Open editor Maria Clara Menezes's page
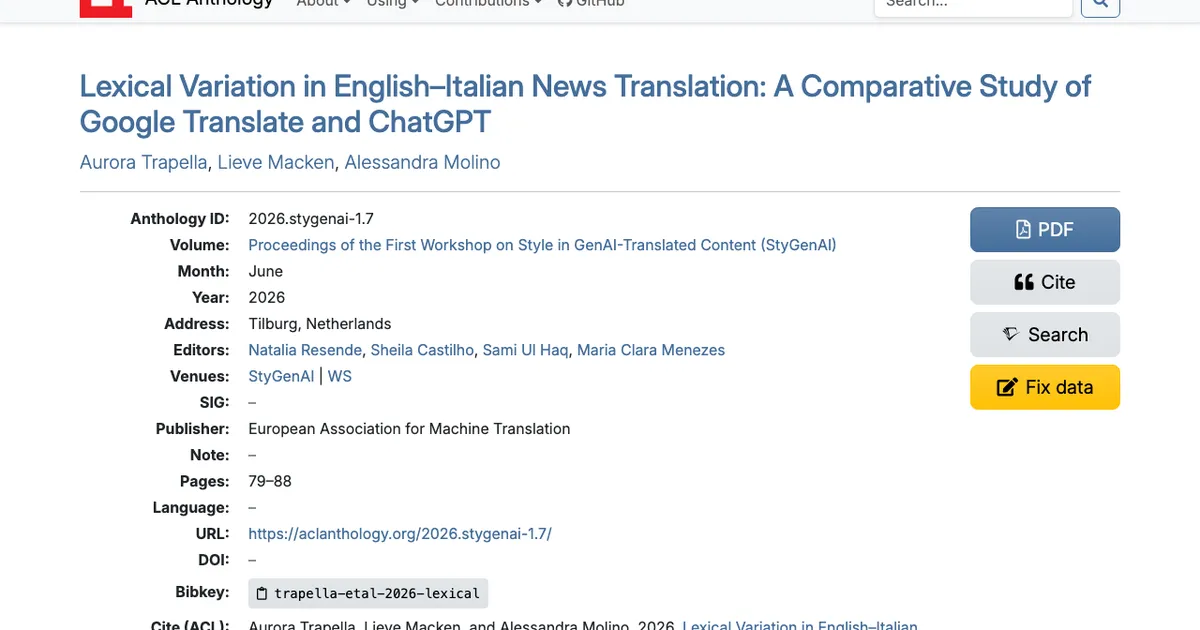The height and width of the screenshot is (630, 1200). coord(651,350)
